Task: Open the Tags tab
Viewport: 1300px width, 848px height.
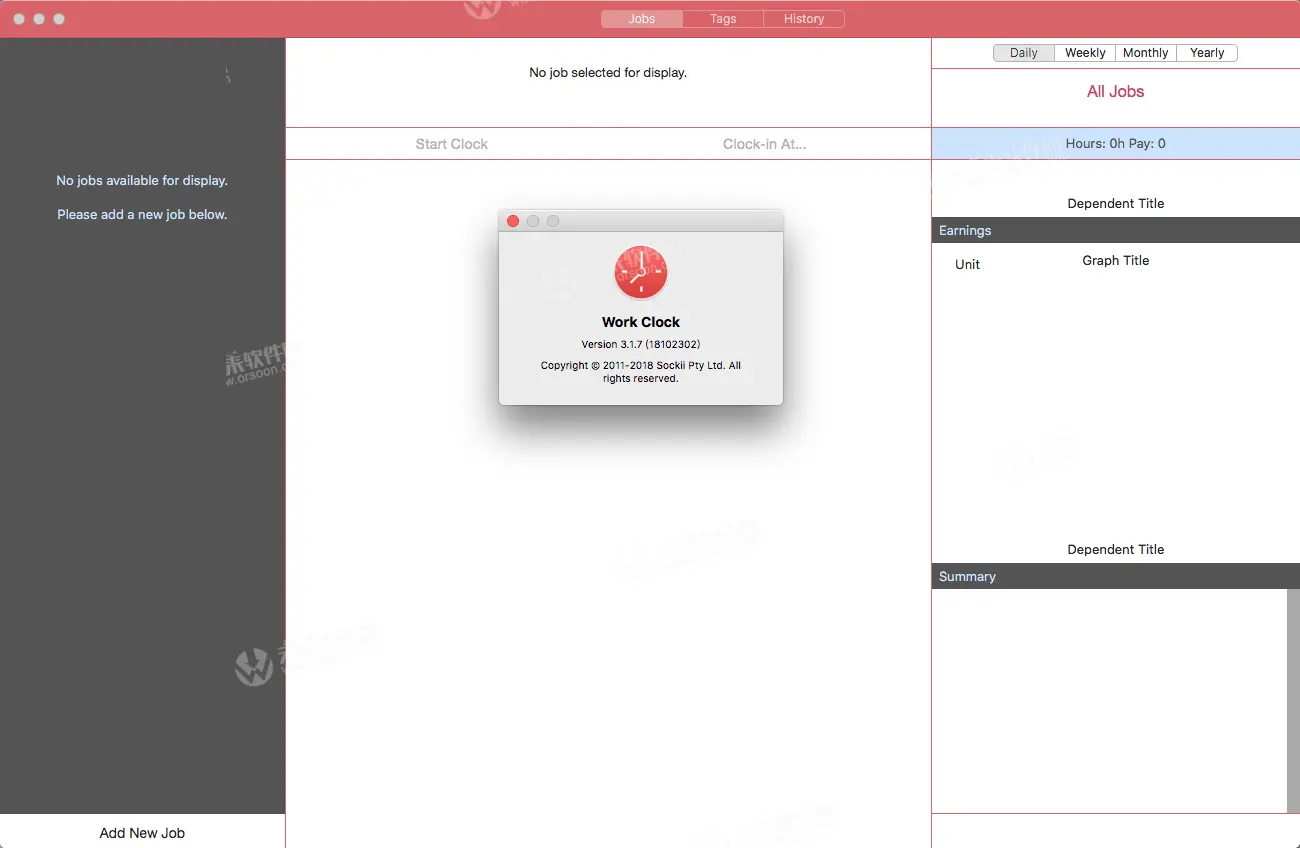Action: click(723, 19)
